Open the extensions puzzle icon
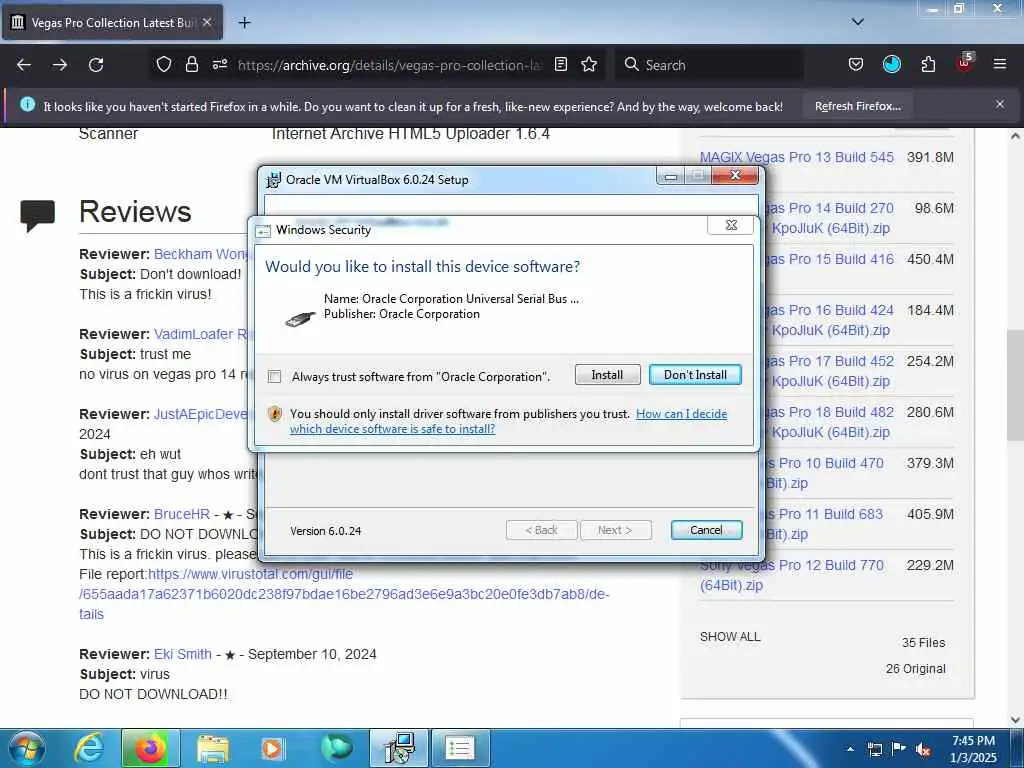The width and height of the screenshot is (1024, 768). coord(928,65)
